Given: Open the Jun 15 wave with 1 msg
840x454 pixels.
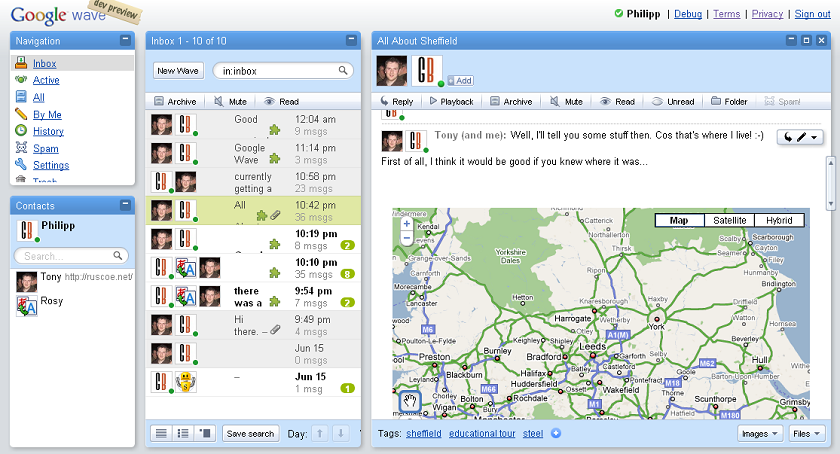Looking at the screenshot, I should coord(253,382).
